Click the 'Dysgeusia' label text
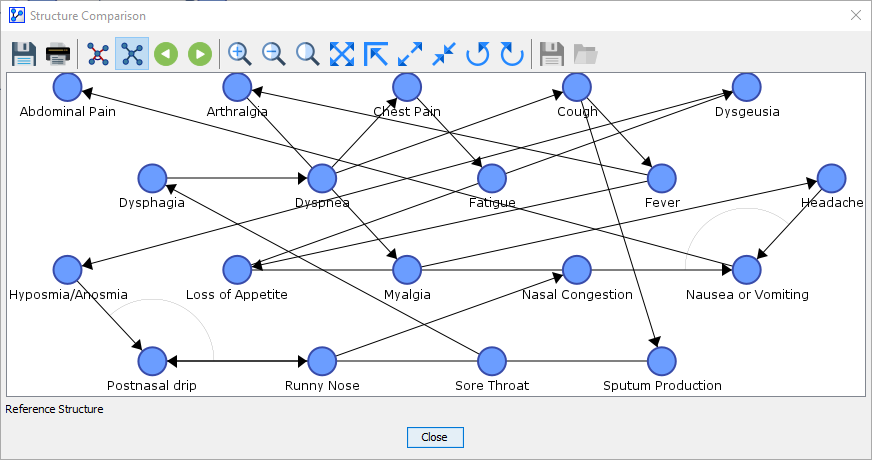This screenshot has height=460, width=872. coord(747,112)
